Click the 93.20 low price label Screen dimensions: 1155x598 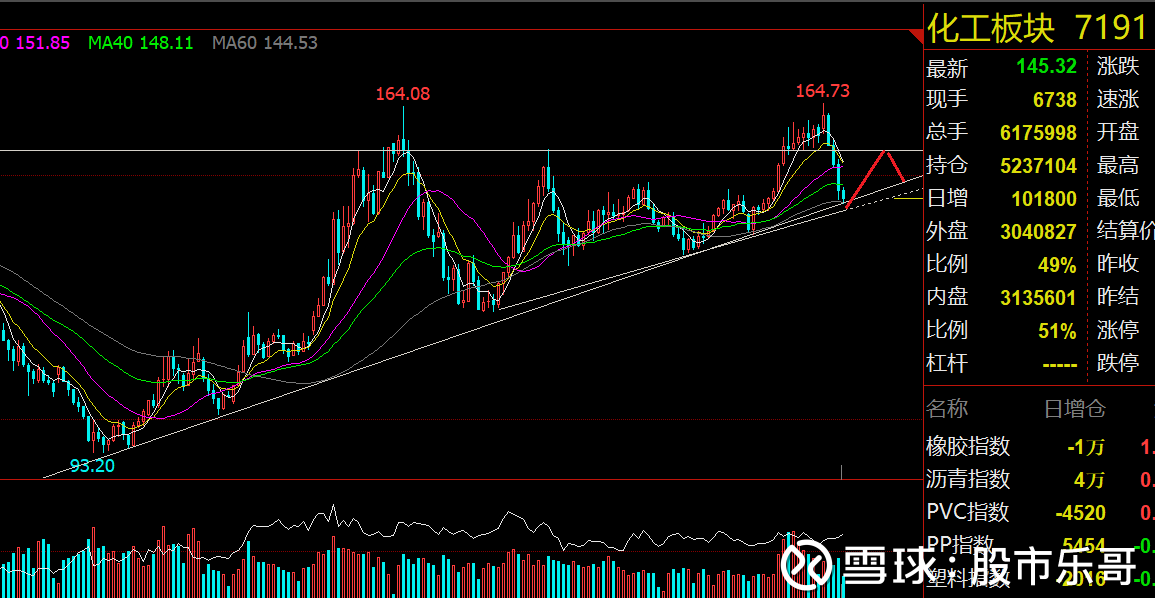93,465
